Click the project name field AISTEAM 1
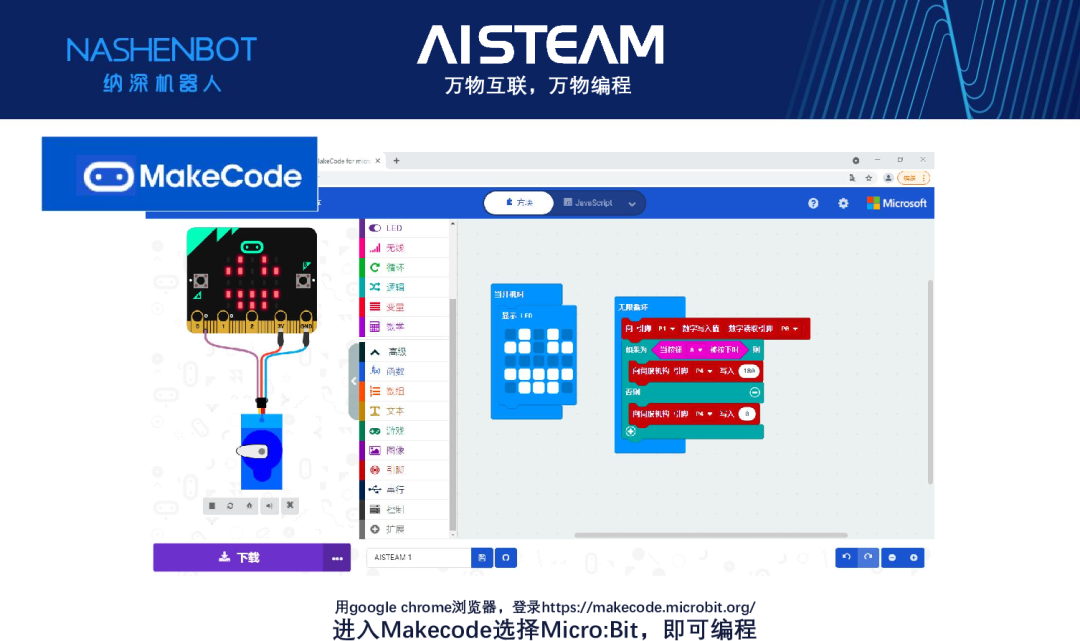Screen dimensions: 1080x641 click(x=419, y=557)
